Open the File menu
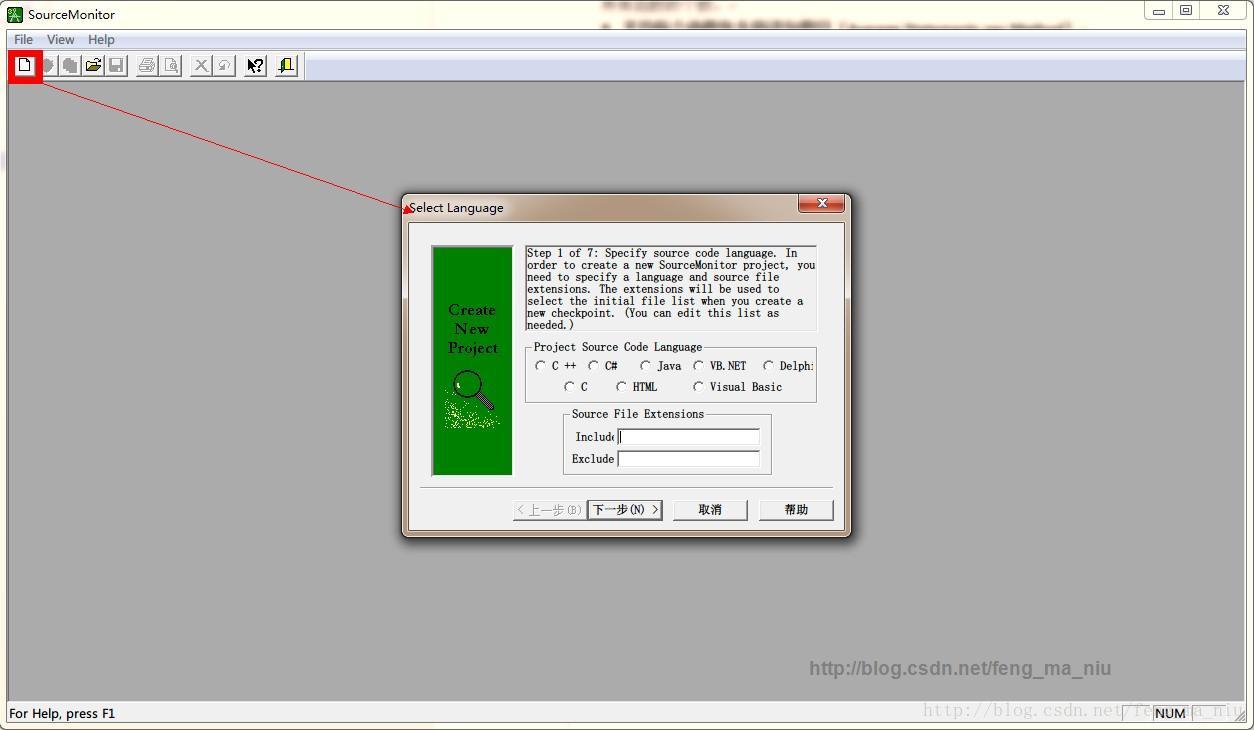This screenshot has width=1254, height=730. click(x=23, y=40)
